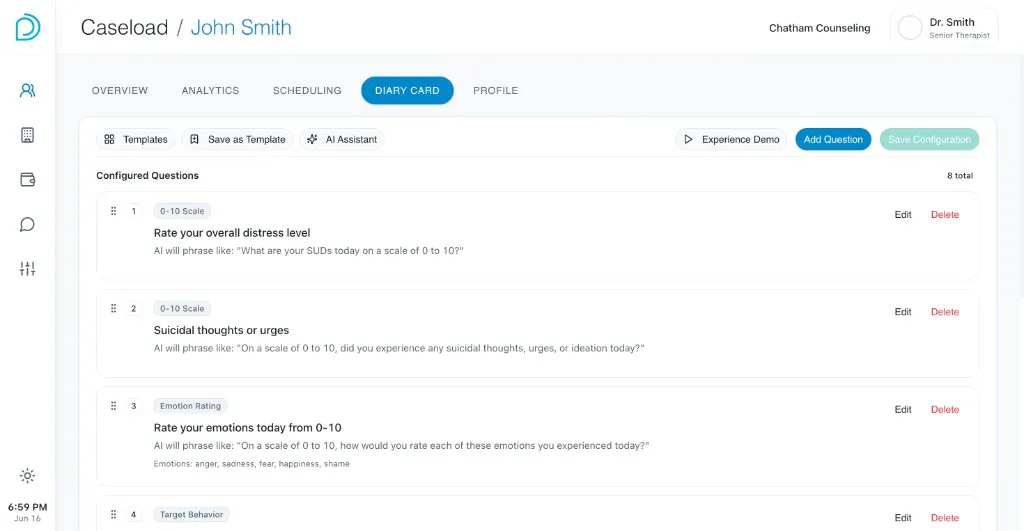Open the building/organization sidebar icon

(27, 135)
